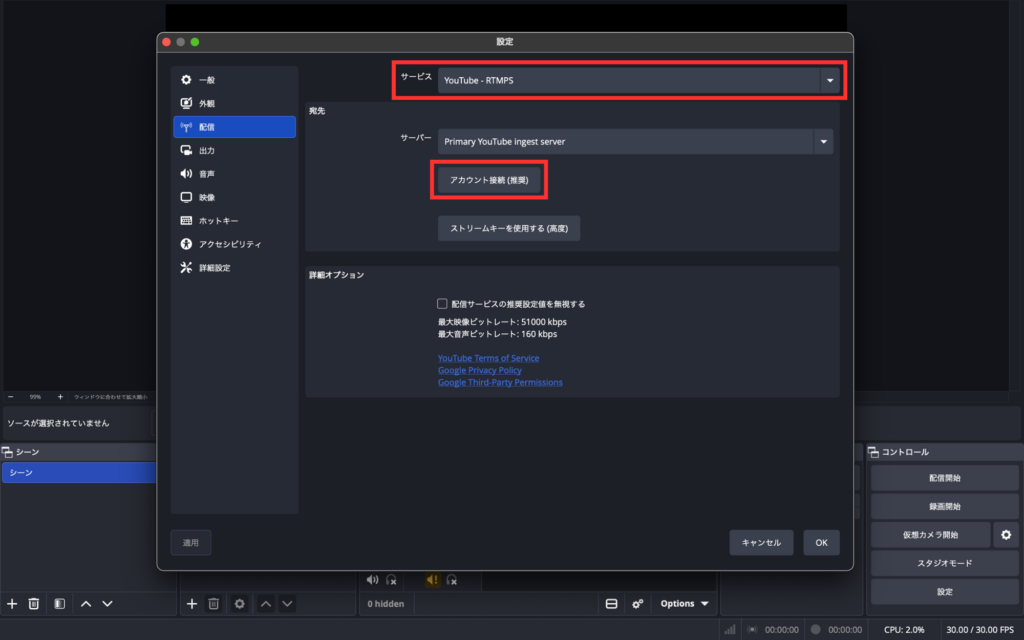
Task: Move scene up with scenes up arrow
Action: point(86,604)
